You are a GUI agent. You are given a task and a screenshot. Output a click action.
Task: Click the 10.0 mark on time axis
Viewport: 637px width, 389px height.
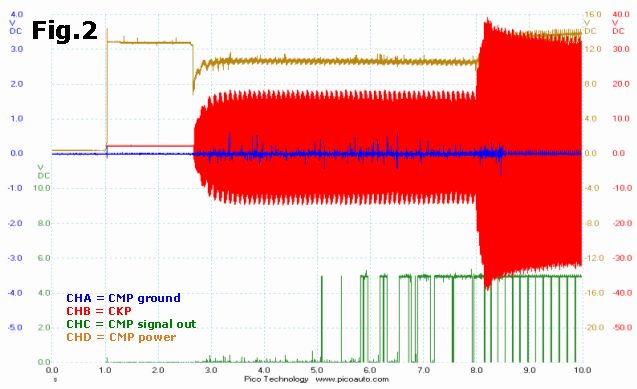click(x=582, y=370)
